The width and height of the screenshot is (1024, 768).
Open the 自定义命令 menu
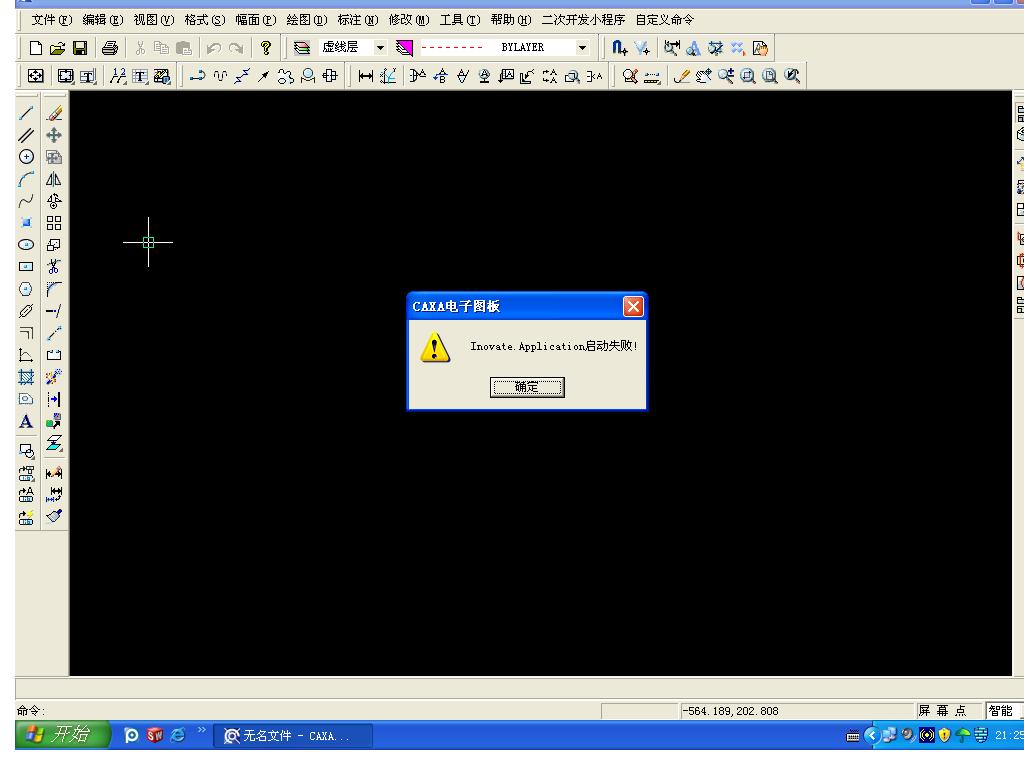click(x=665, y=20)
